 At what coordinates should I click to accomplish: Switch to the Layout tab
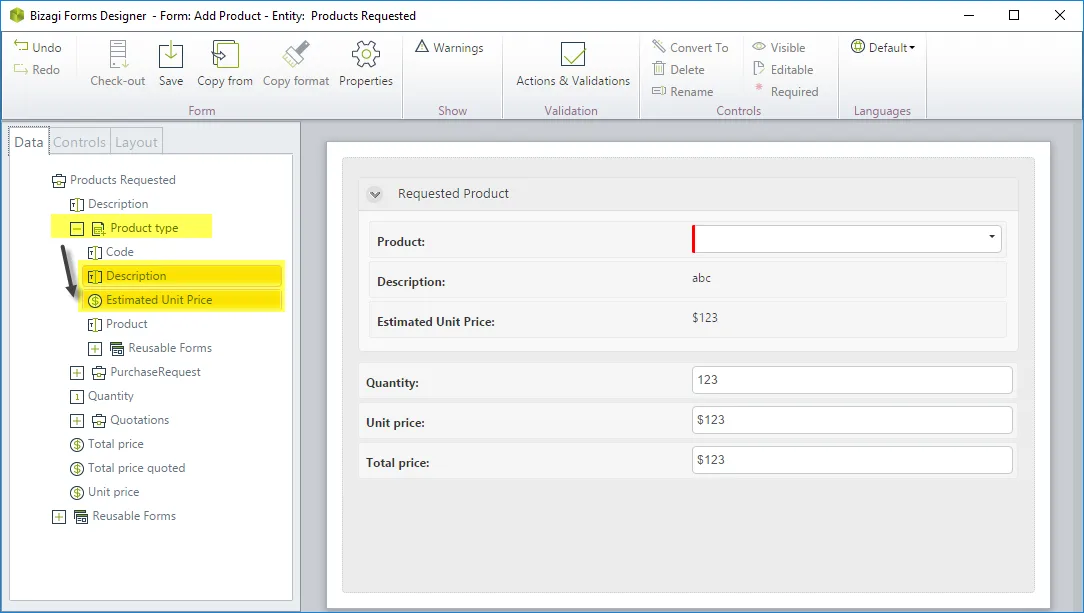click(136, 142)
